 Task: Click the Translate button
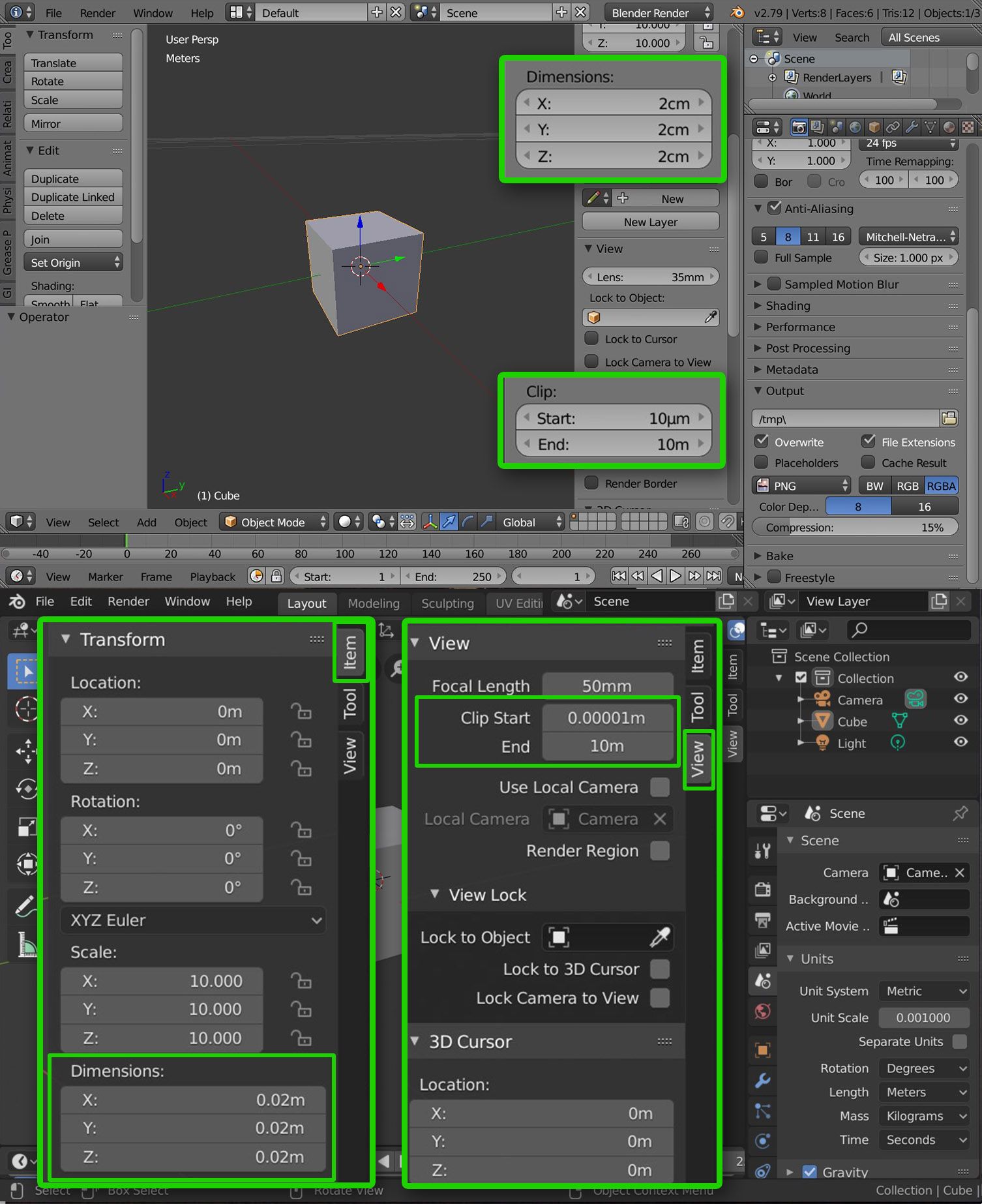[73, 63]
